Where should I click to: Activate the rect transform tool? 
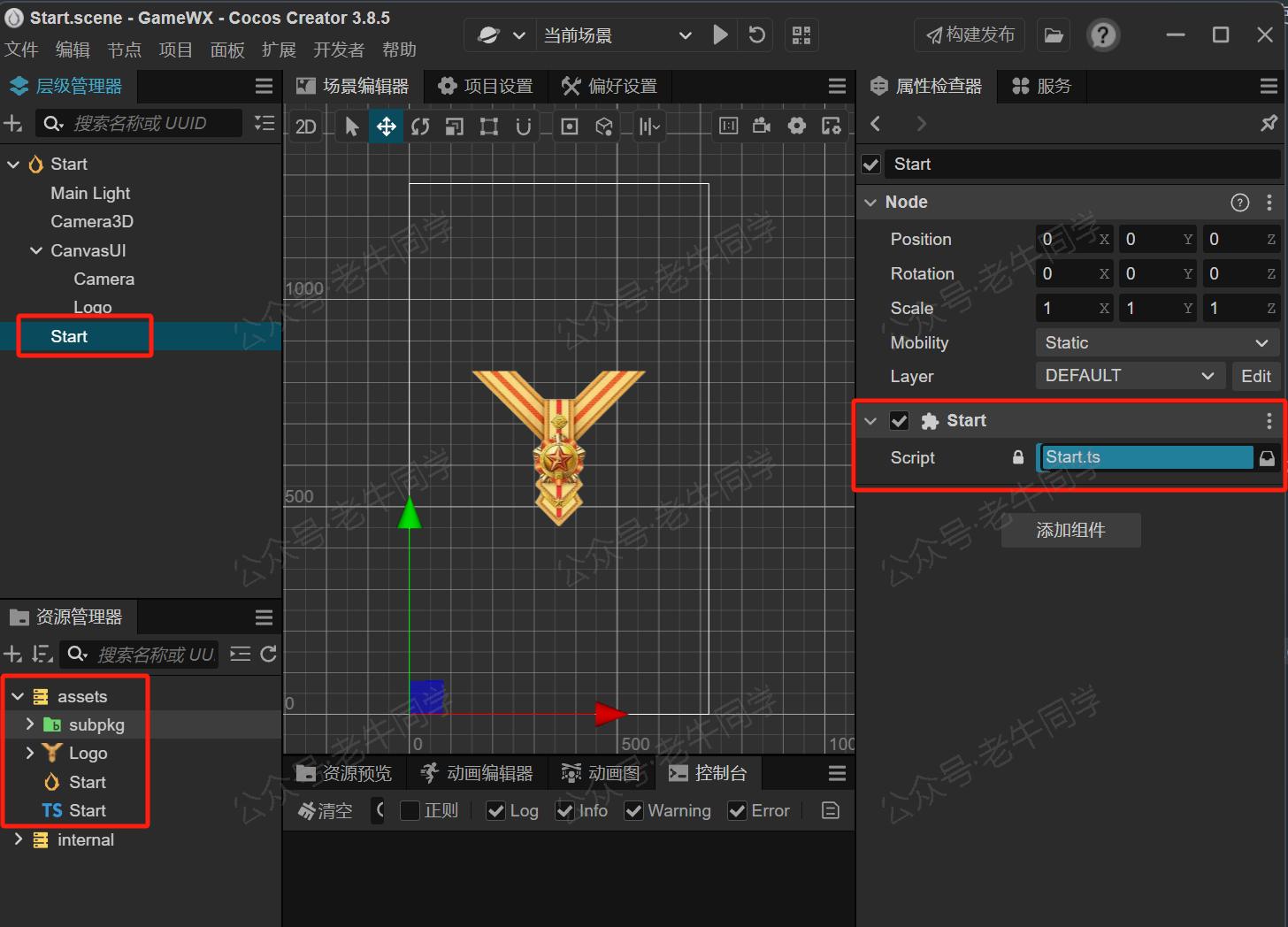(488, 126)
